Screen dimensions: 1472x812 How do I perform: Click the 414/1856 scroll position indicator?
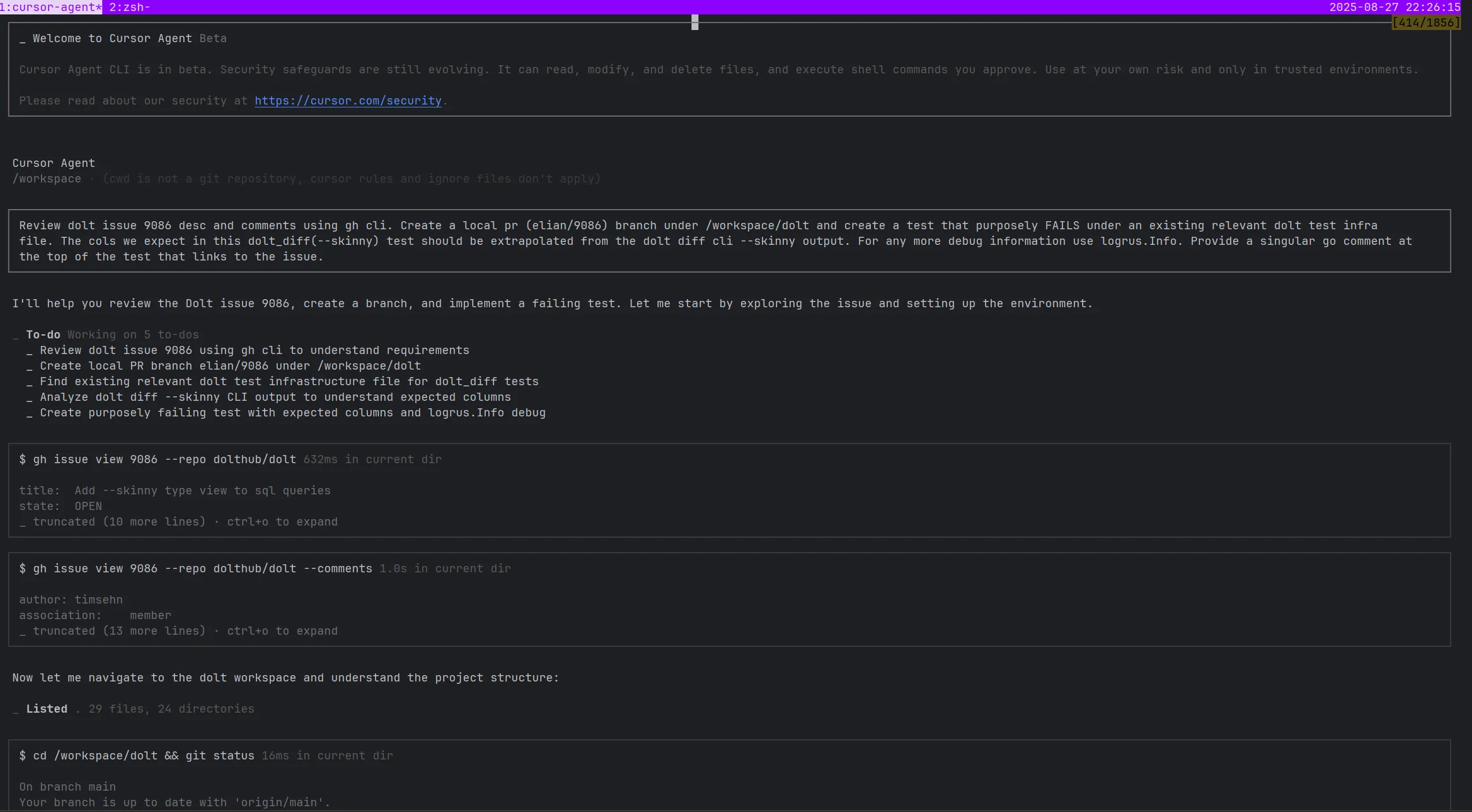coord(1425,23)
